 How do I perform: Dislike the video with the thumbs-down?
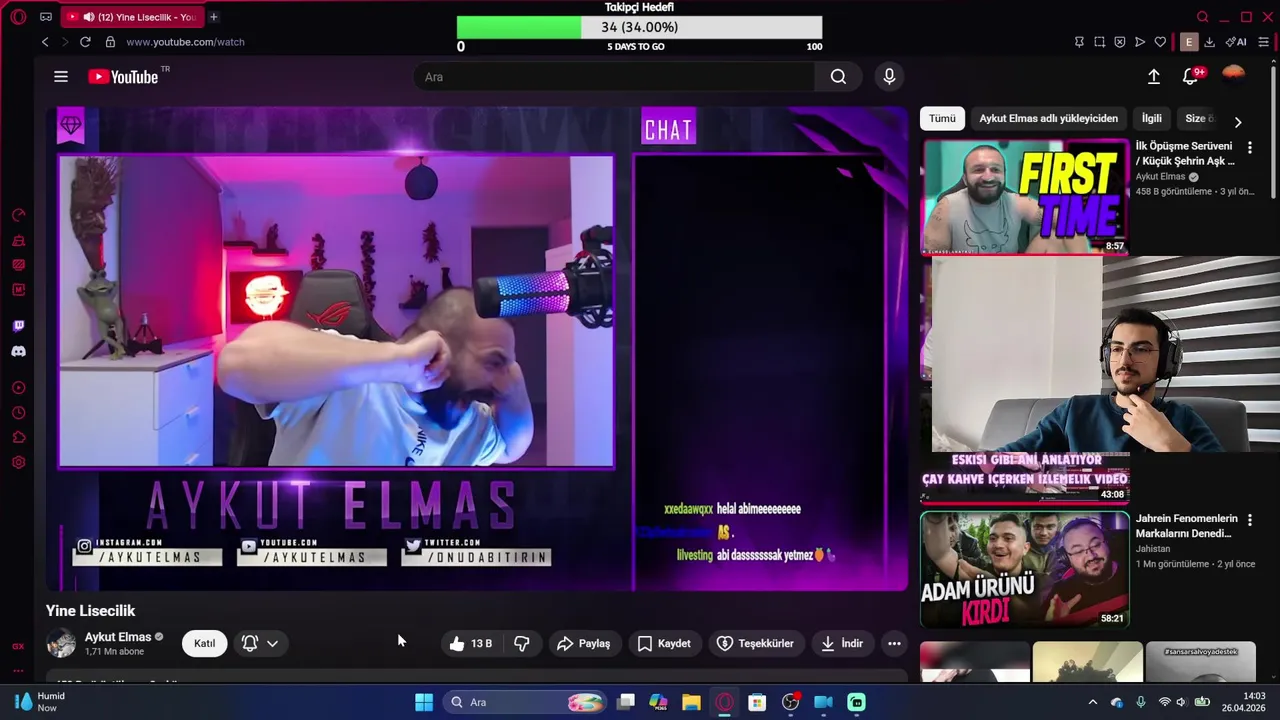click(521, 644)
